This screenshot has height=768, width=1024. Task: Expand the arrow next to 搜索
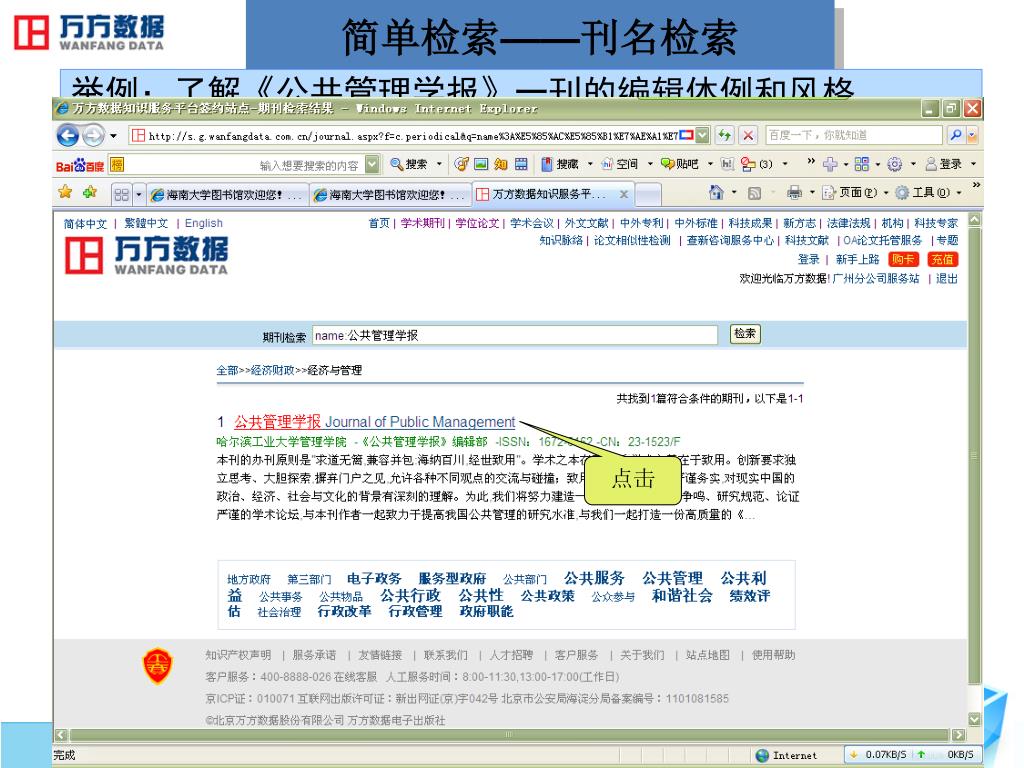coord(440,165)
